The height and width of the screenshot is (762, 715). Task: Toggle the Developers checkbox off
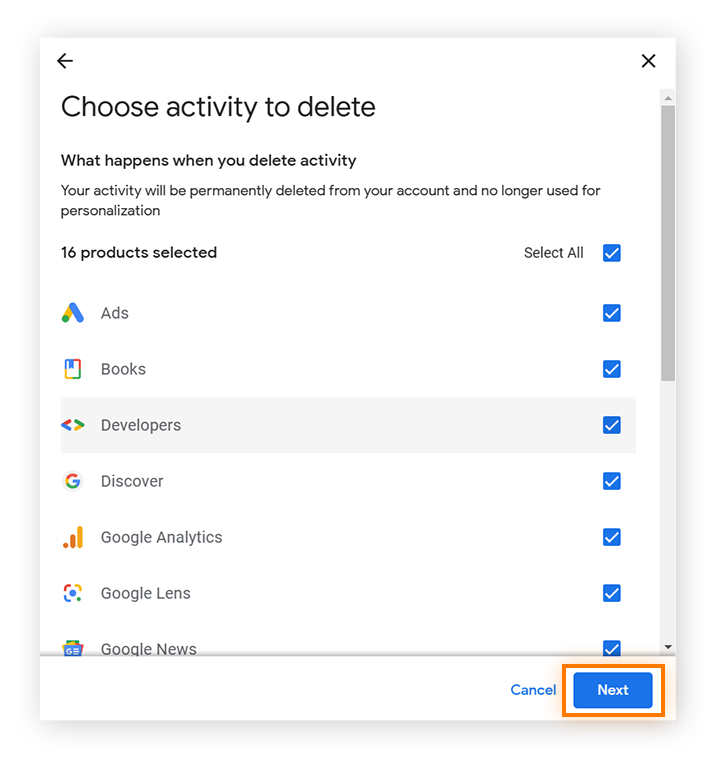click(x=611, y=425)
